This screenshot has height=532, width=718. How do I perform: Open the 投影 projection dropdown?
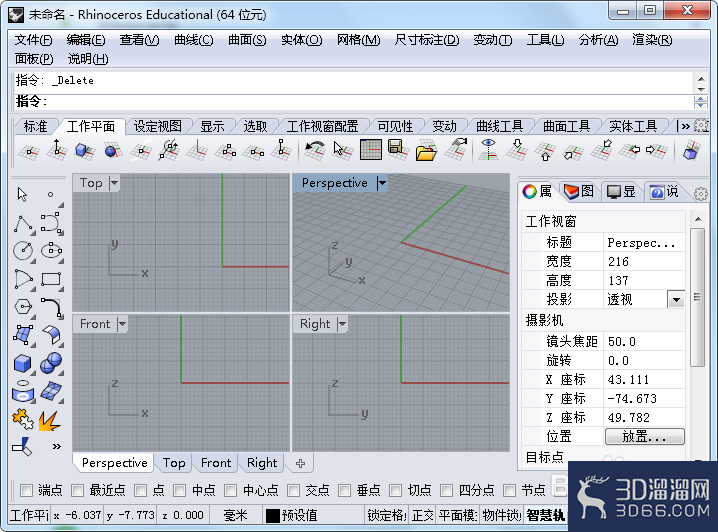click(676, 300)
